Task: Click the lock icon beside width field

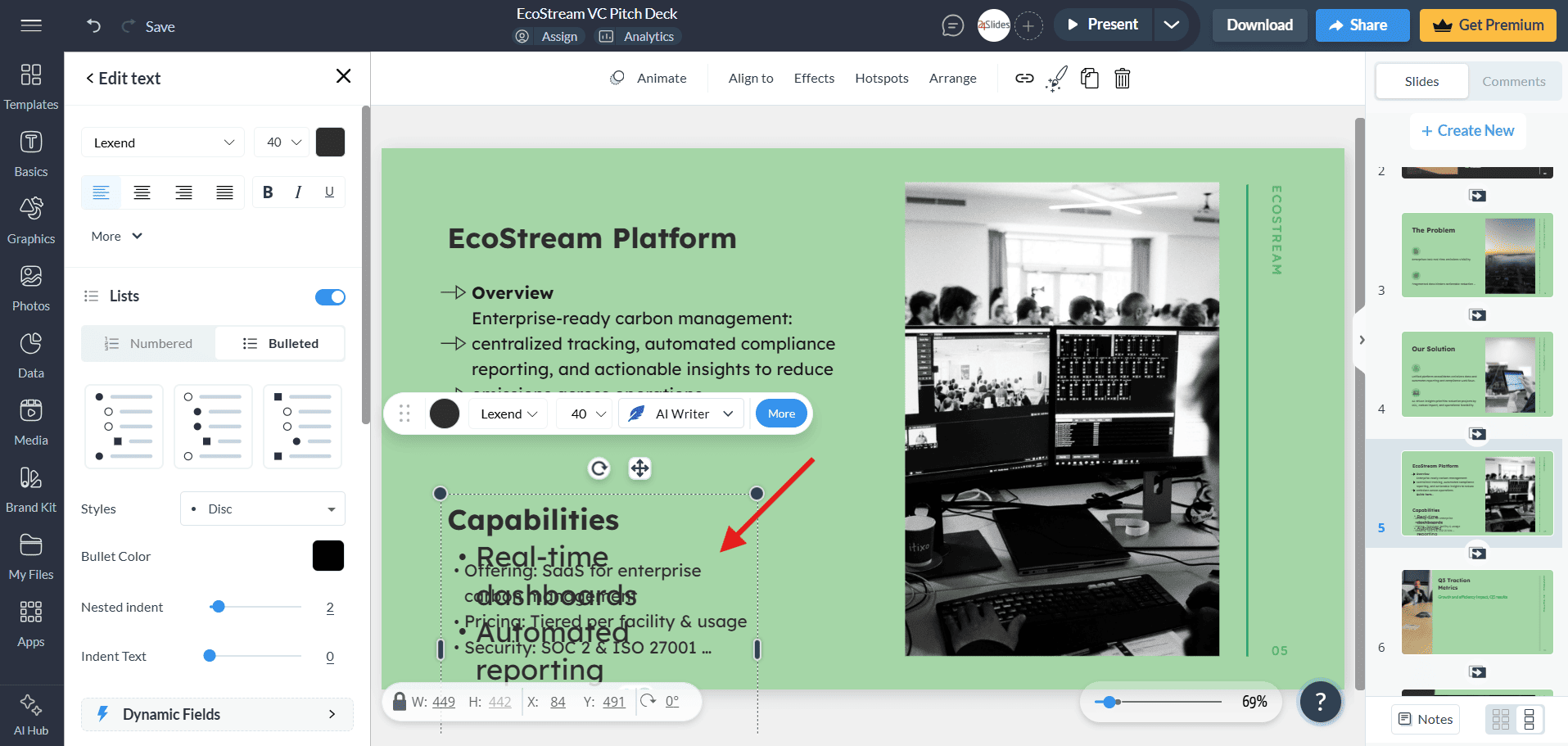Action: tap(399, 701)
